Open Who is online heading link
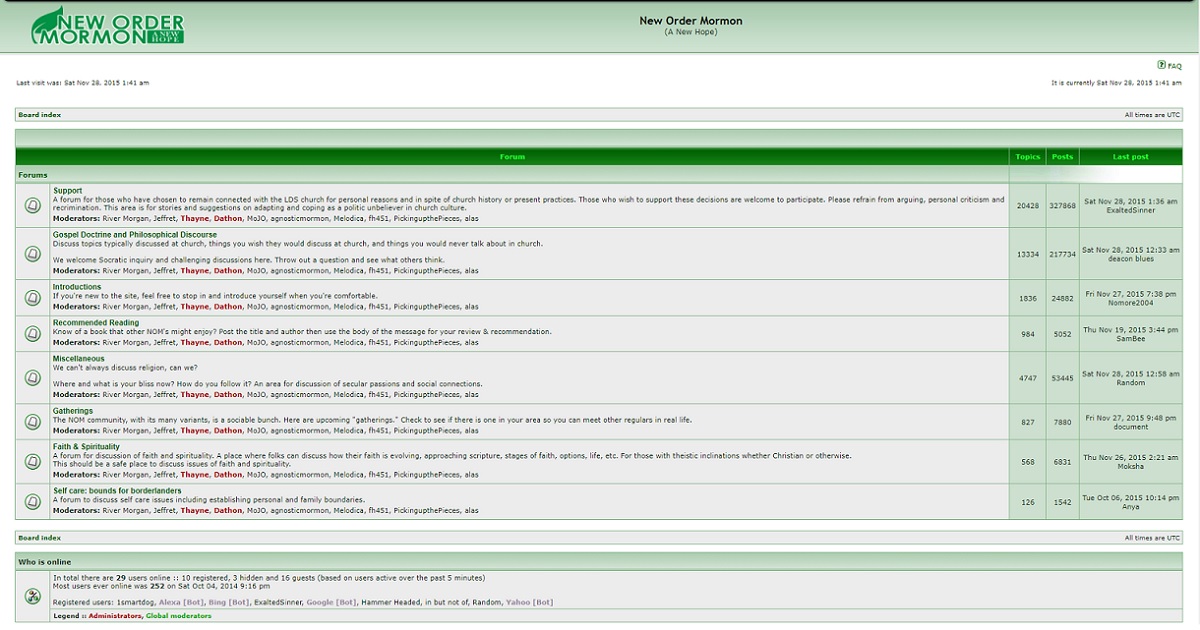 click(44, 562)
